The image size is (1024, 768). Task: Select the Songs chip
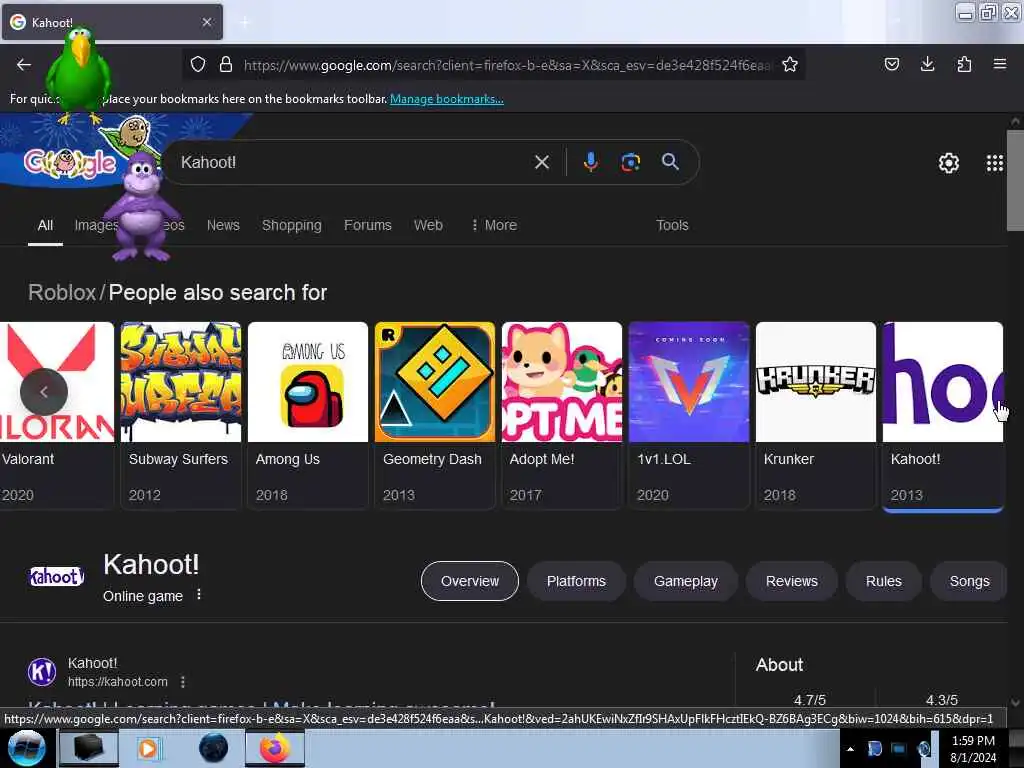pos(969,581)
